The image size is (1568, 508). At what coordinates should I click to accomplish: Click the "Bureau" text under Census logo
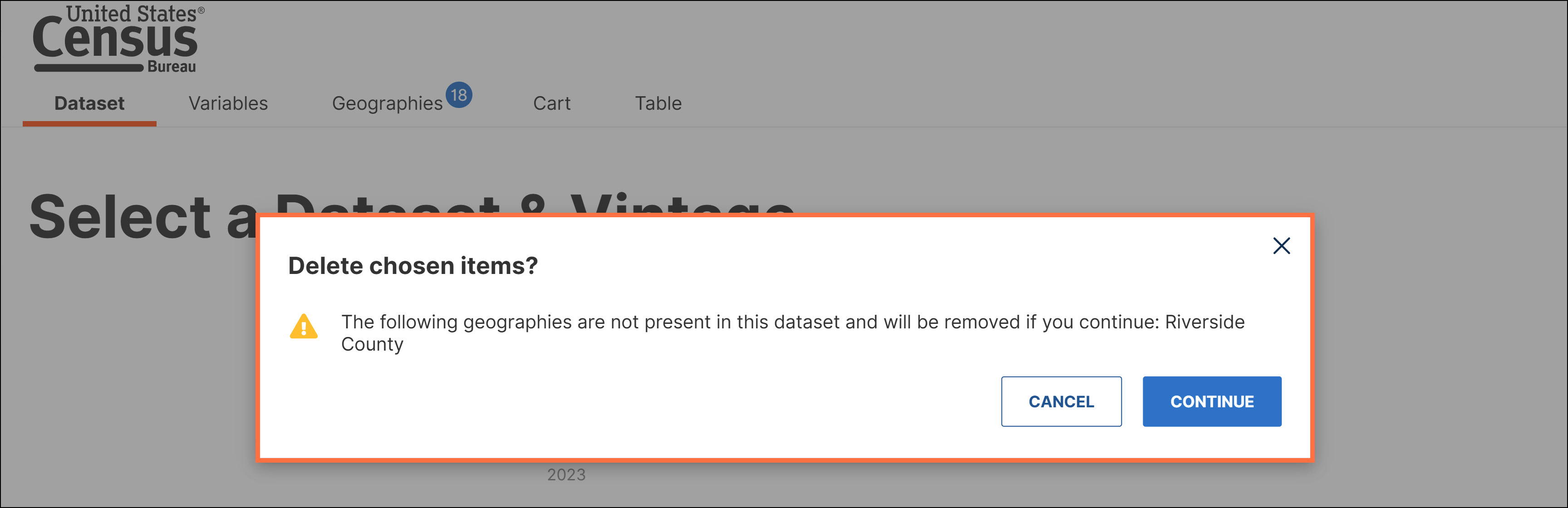tap(172, 67)
